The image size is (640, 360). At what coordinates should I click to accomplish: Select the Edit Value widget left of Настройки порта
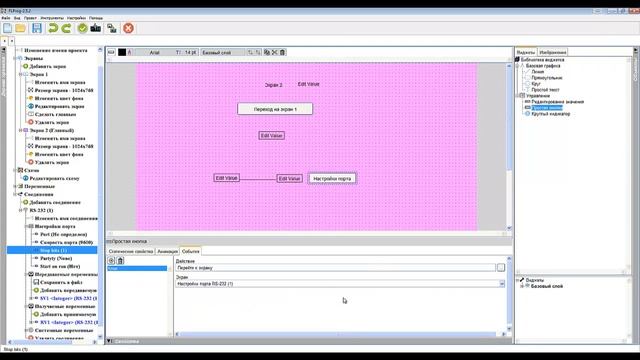pos(289,178)
